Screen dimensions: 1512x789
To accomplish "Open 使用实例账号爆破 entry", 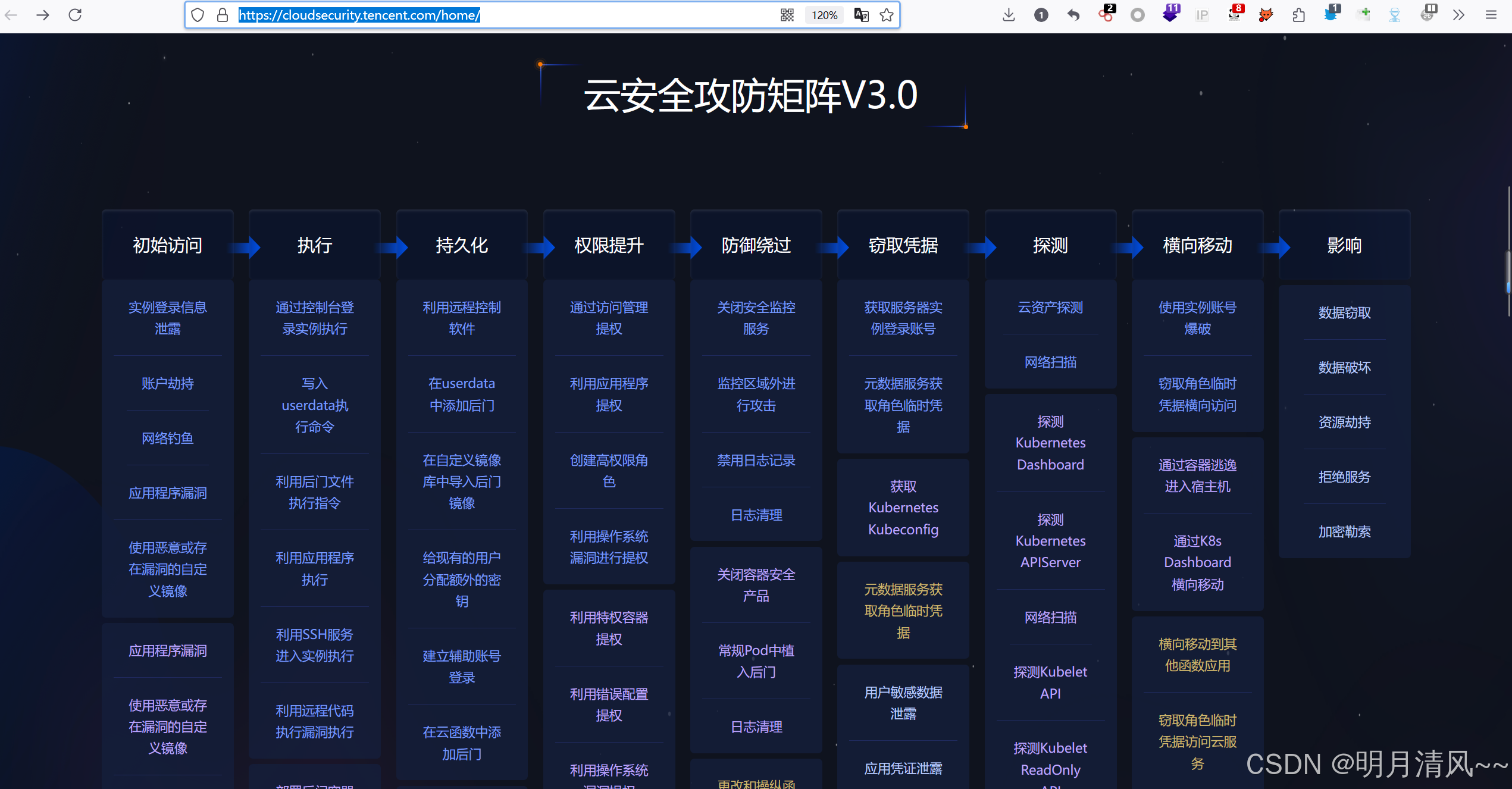I will click(1198, 318).
